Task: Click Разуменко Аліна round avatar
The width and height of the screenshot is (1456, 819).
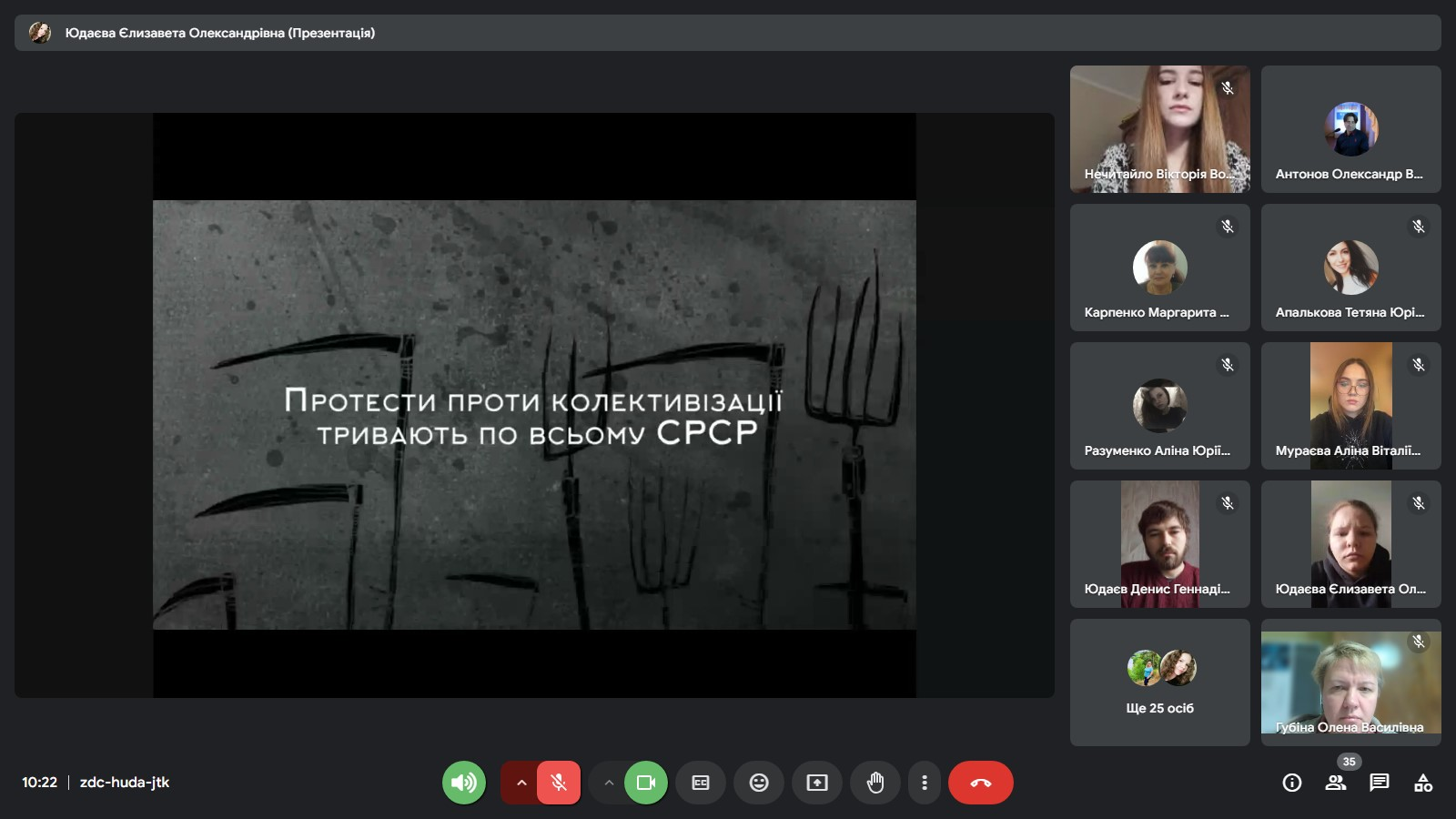Action: (x=1160, y=406)
